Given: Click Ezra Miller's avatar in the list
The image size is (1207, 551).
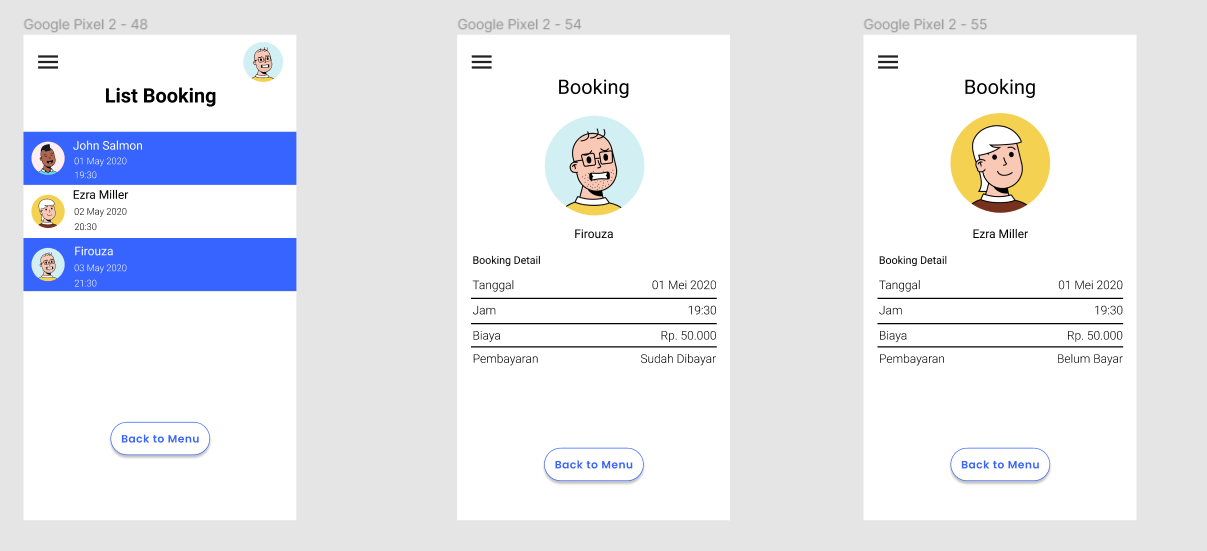Looking at the screenshot, I should point(48,211).
